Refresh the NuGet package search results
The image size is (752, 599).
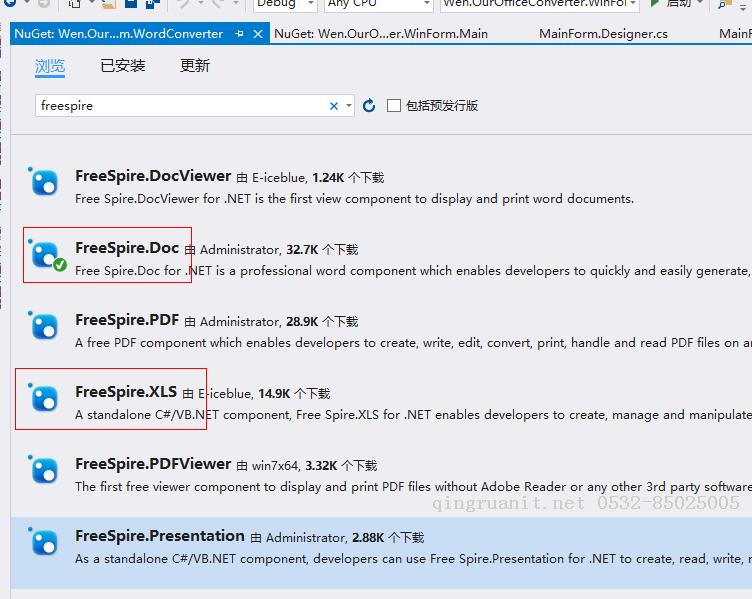point(369,106)
